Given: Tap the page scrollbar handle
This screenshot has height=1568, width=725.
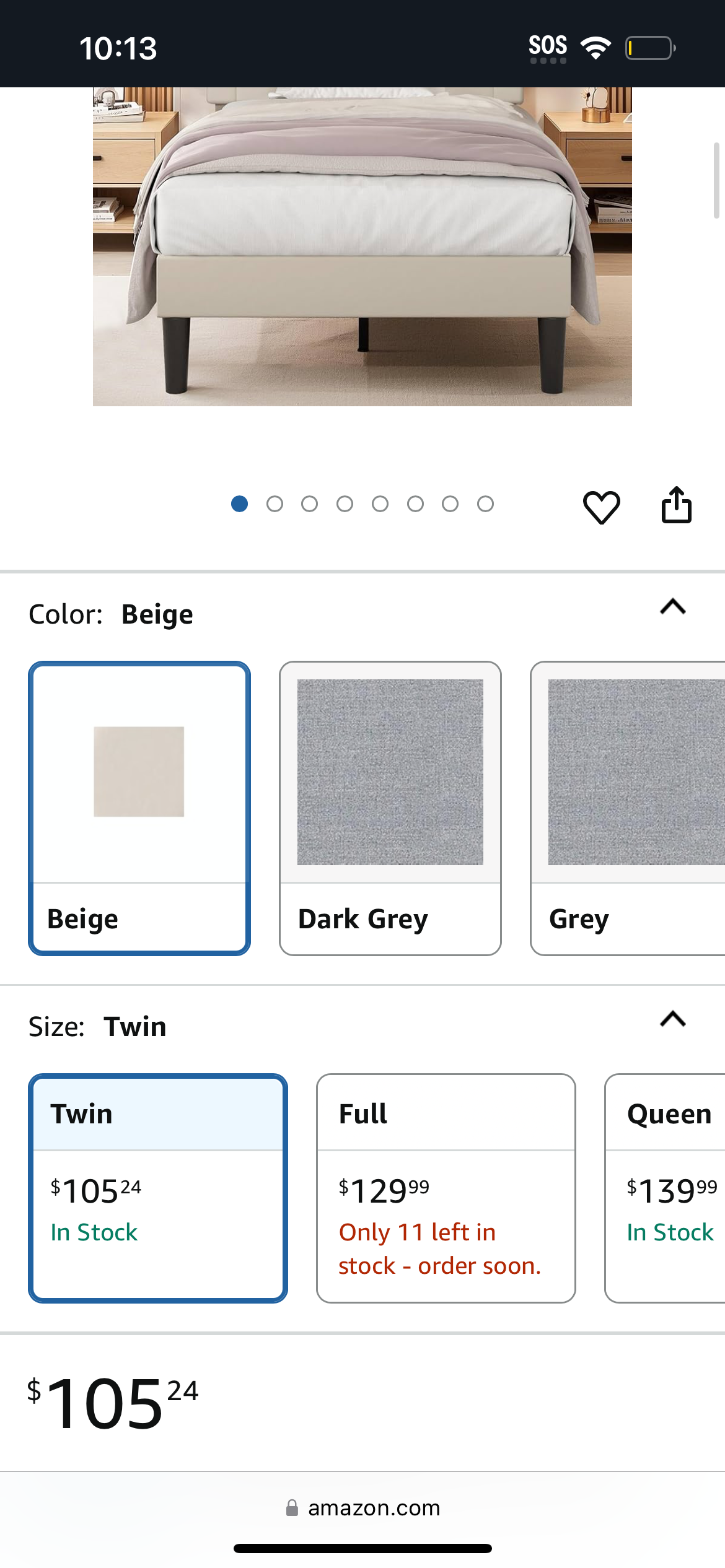Looking at the screenshot, I should pyautogui.click(x=716, y=180).
